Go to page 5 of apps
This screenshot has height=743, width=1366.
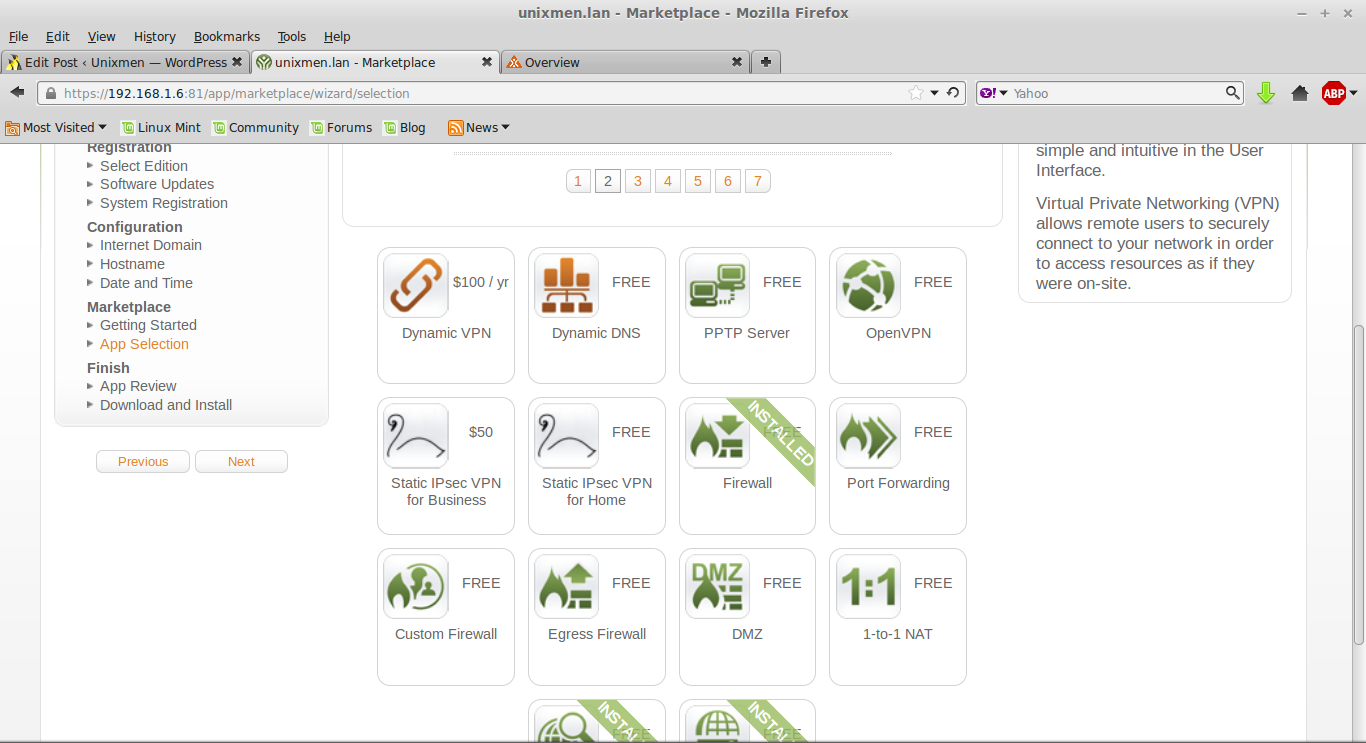698,181
